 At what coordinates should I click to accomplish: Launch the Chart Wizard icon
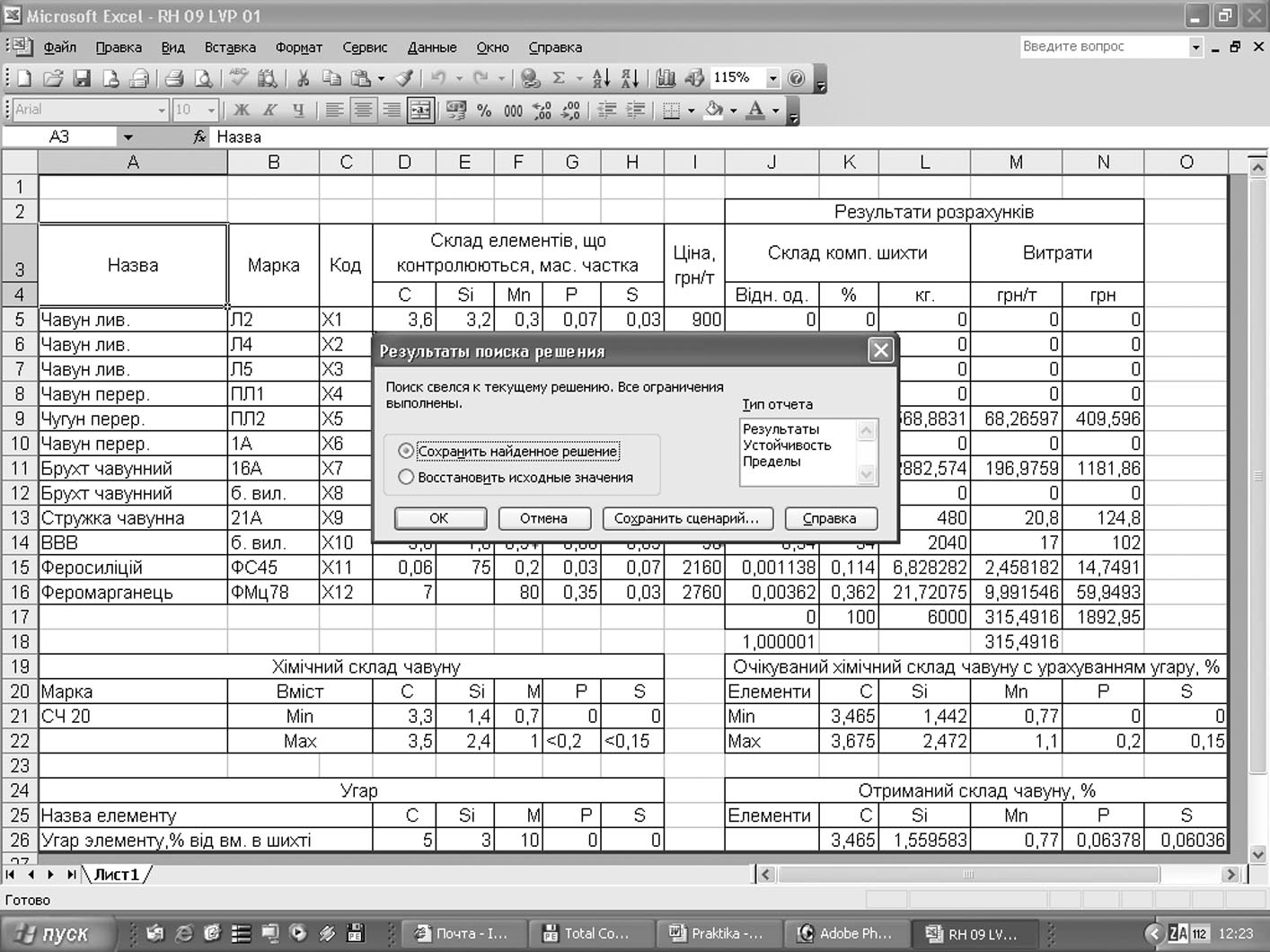(x=666, y=79)
